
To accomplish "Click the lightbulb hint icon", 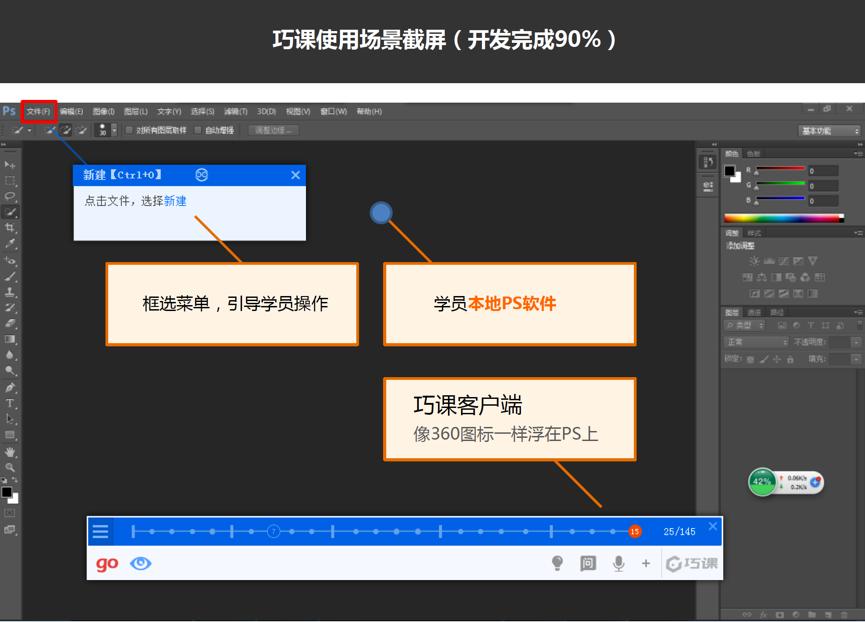I will tap(558, 564).
